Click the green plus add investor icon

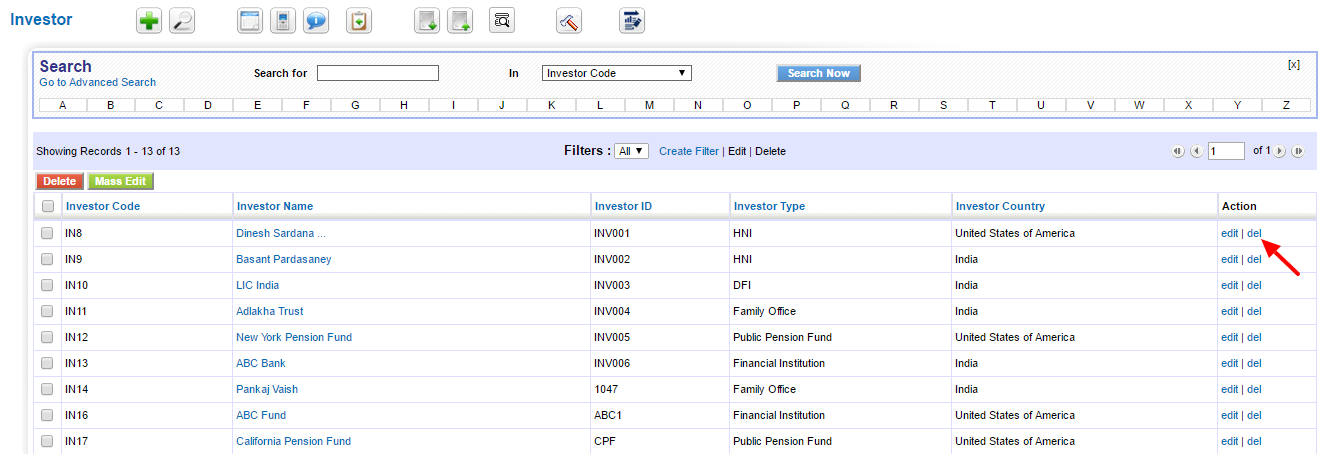click(x=149, y=21)
